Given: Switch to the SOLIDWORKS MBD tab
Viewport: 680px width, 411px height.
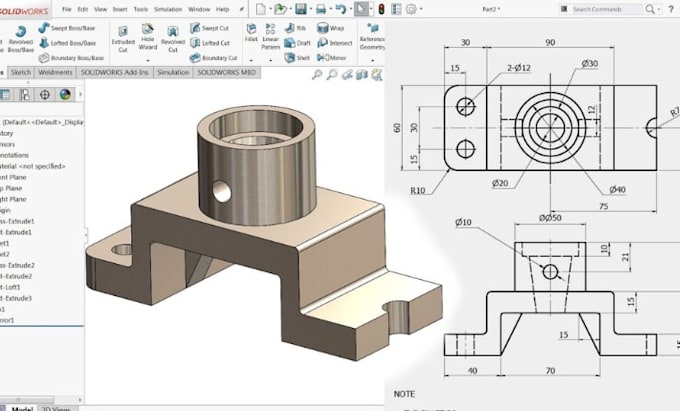Looking at the screenshot, I should tap(226, 72).
